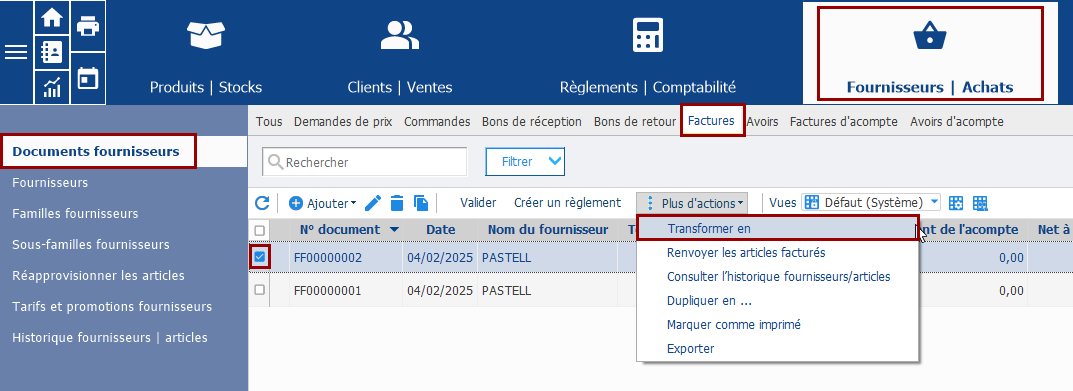The height and width of the screenshot is (391, 1073).
Task: Open Tarifs et promotions fournisseurs
Action: 112,306
